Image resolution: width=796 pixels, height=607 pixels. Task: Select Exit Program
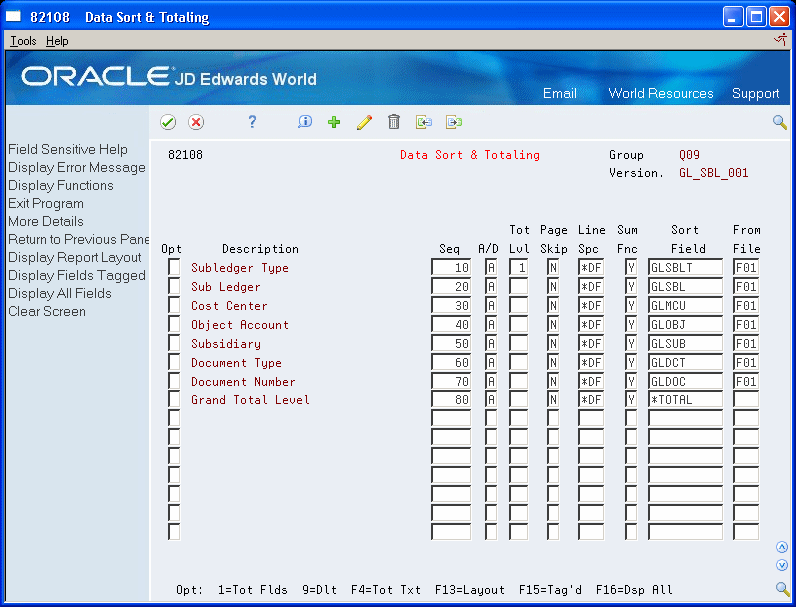pyautogui.click(x=46, y=204)
